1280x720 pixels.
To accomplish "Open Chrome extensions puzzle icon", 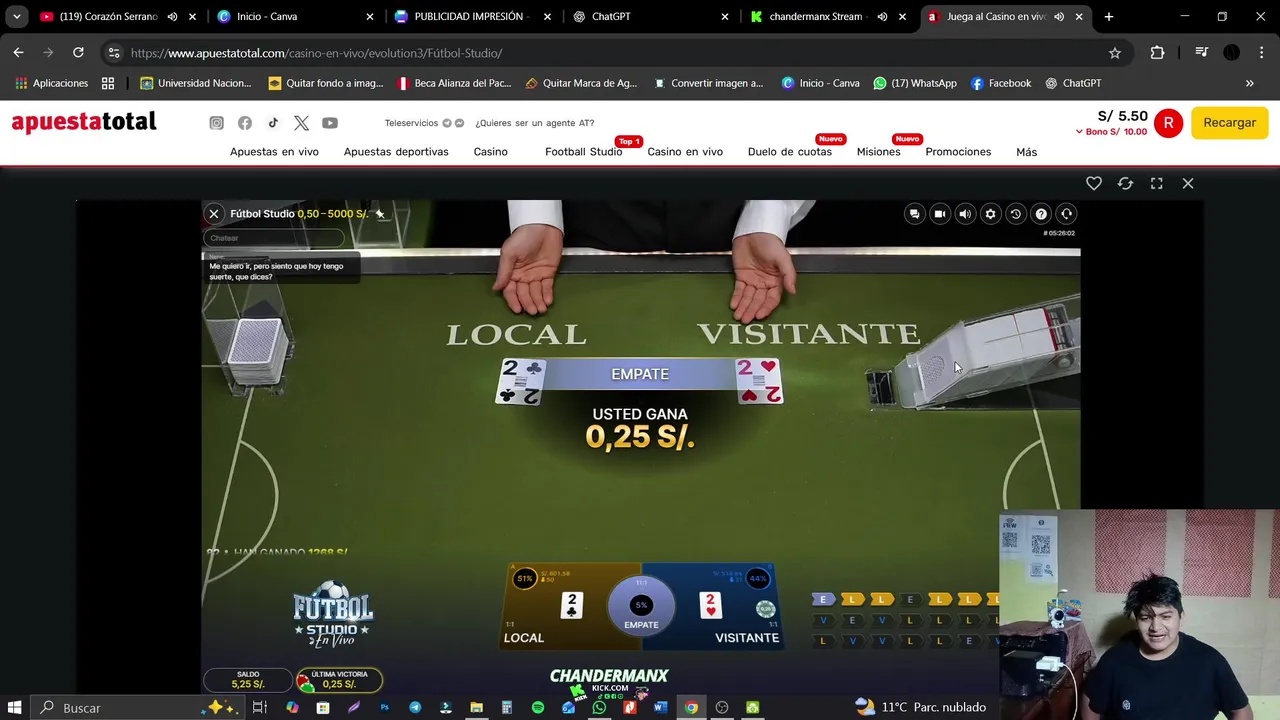I will click(1158, 53).
